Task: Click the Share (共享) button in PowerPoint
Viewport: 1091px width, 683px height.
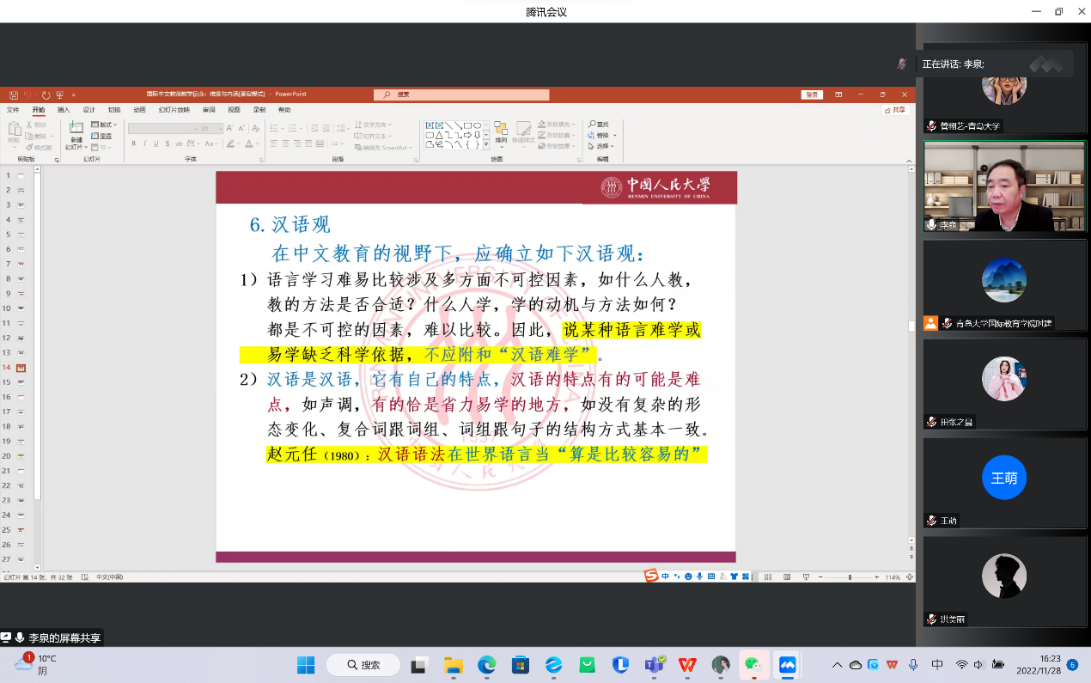Action: [898, 110]
